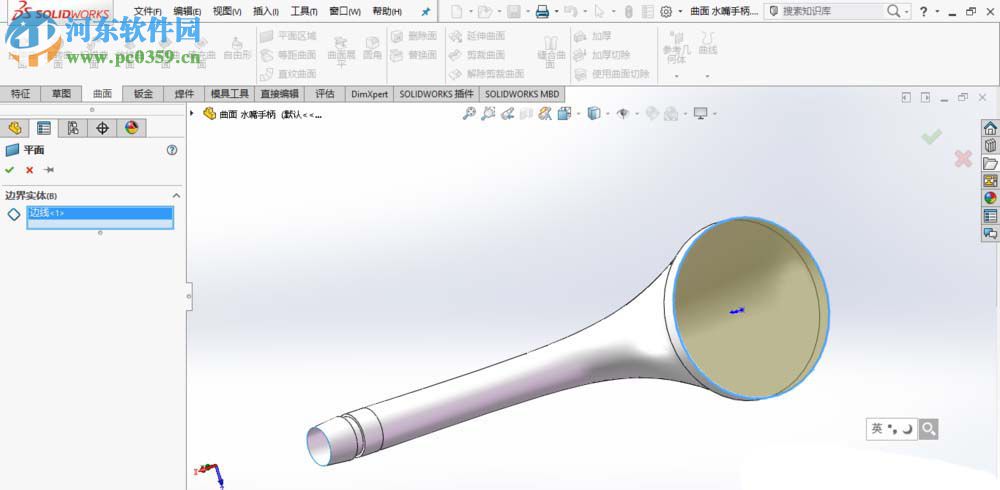This screenshot has height=490, width=1000.
Task: Click the IME search magnifier button
Action: pos(929,429)
